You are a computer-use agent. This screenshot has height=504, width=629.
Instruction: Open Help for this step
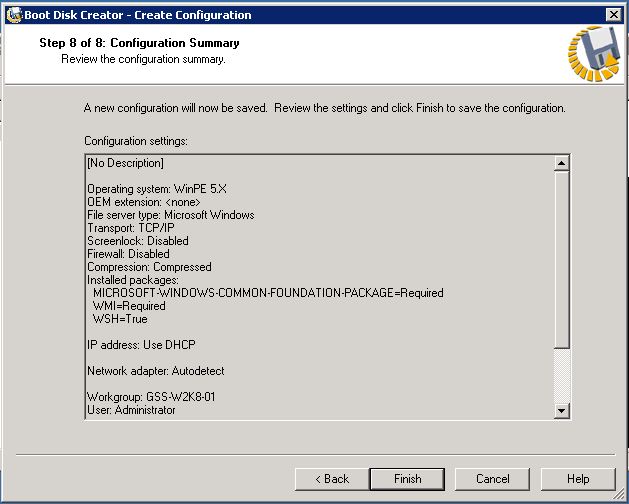click(x=578, y=479)
